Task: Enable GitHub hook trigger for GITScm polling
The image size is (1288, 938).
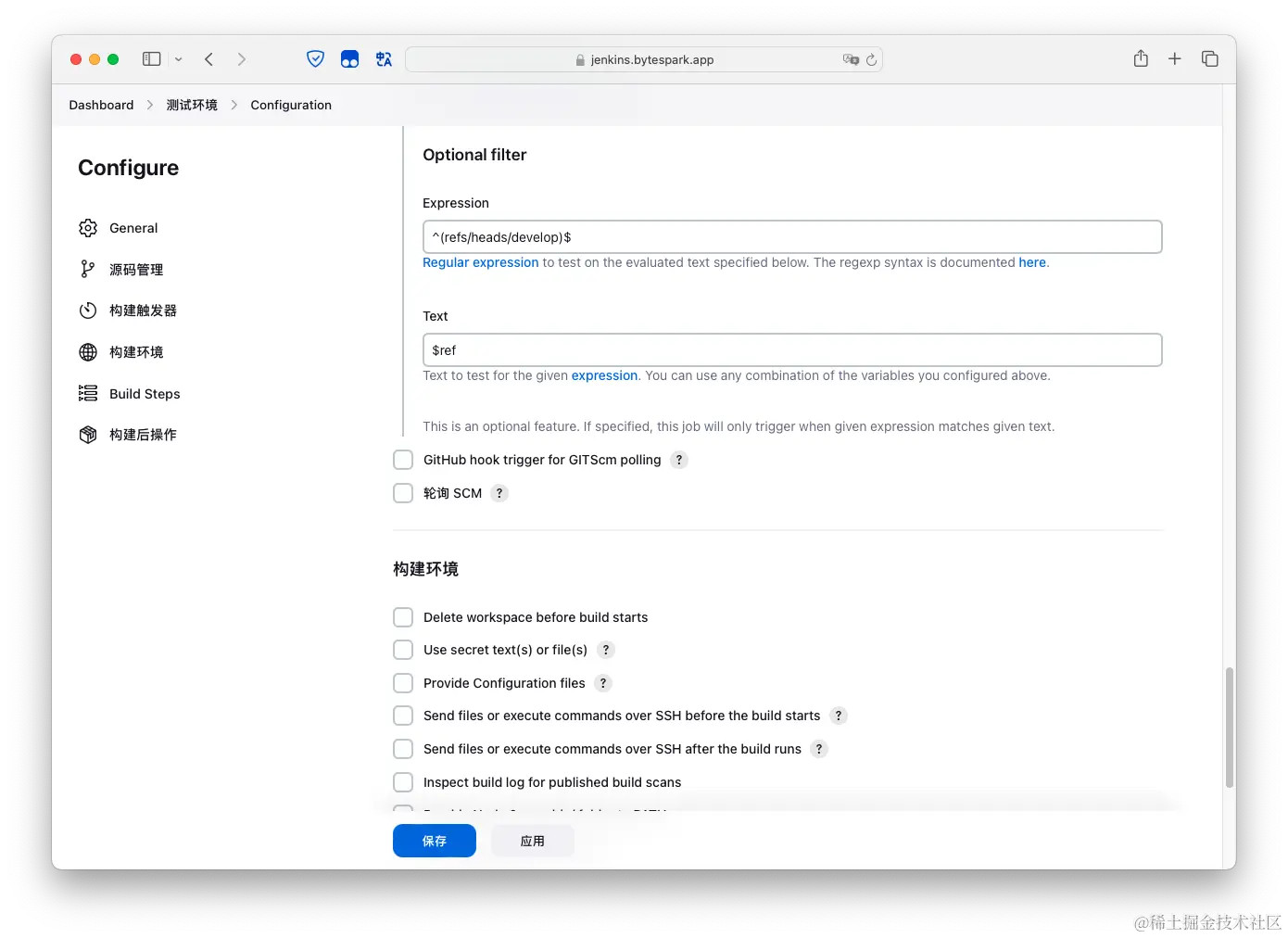Action: pyautogui.click(x=403, y=460)
